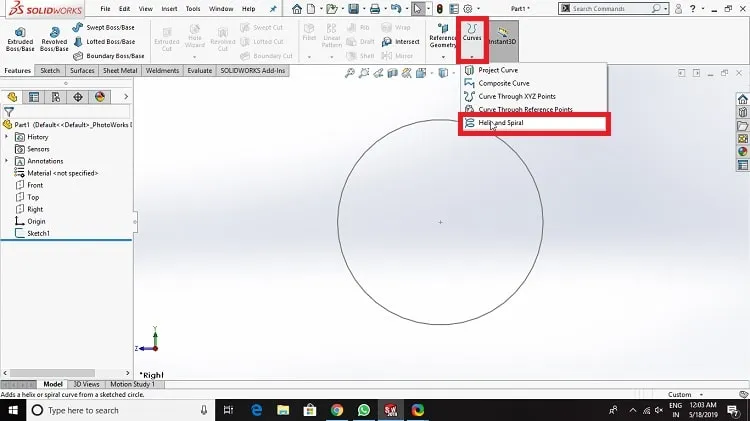This screenshot has width=750, height=421.
Task: Switch to the Sketch tab
Action: (x=50, y=70)
